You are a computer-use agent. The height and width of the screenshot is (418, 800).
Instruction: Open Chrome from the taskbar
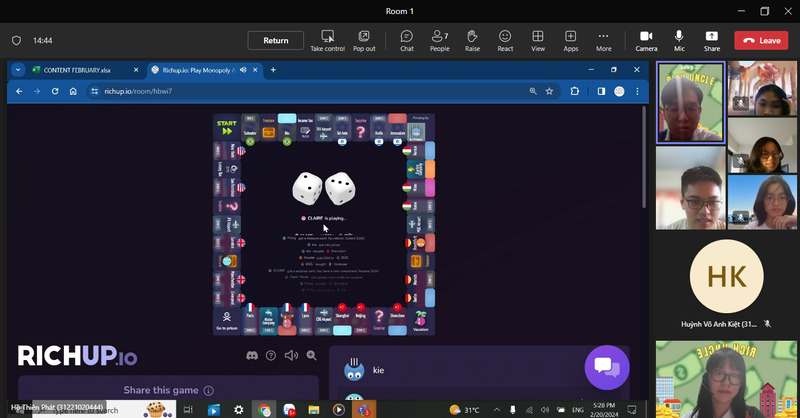coord(264,409)
